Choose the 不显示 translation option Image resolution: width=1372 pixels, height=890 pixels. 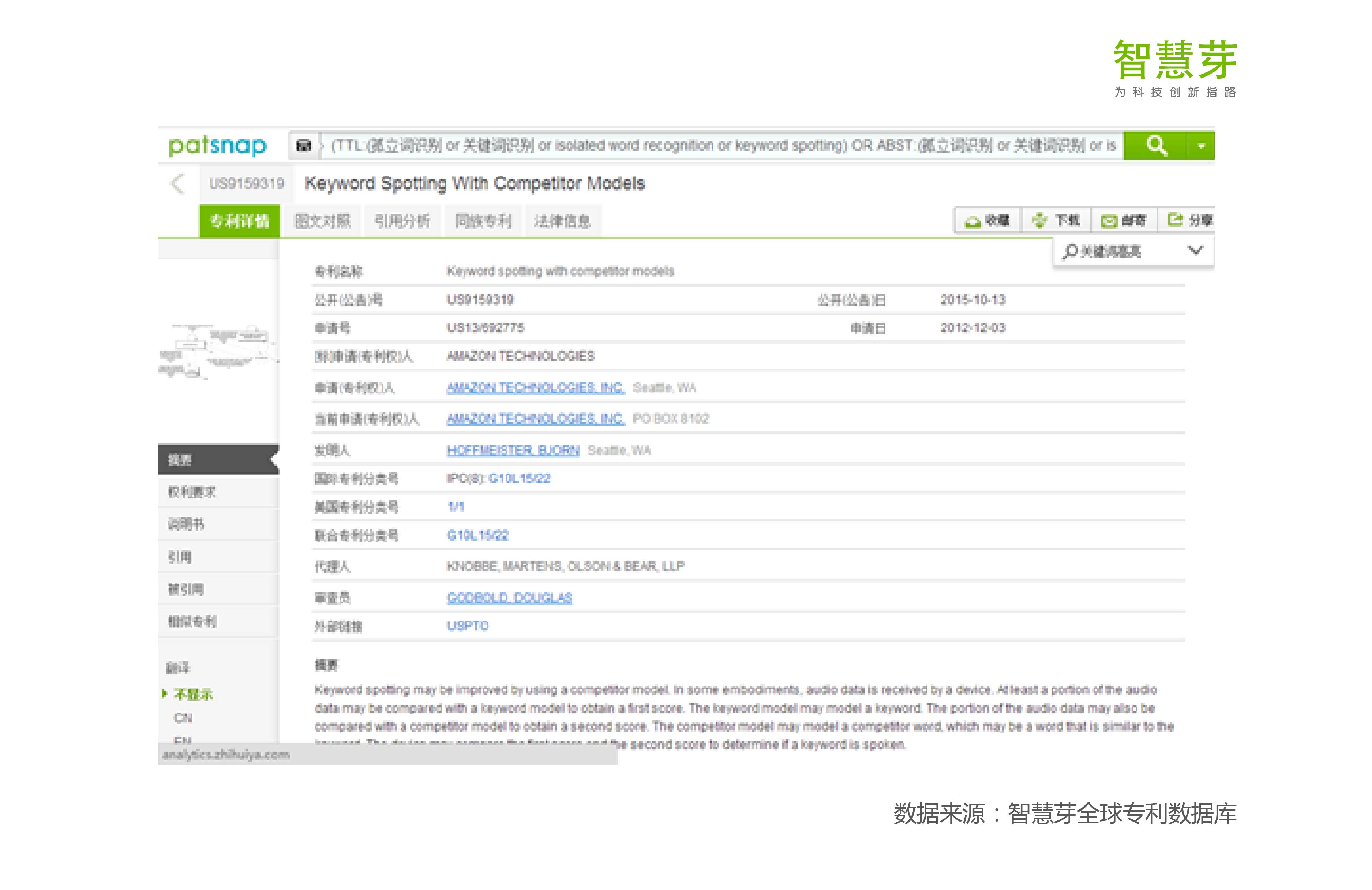pos(193,695)
